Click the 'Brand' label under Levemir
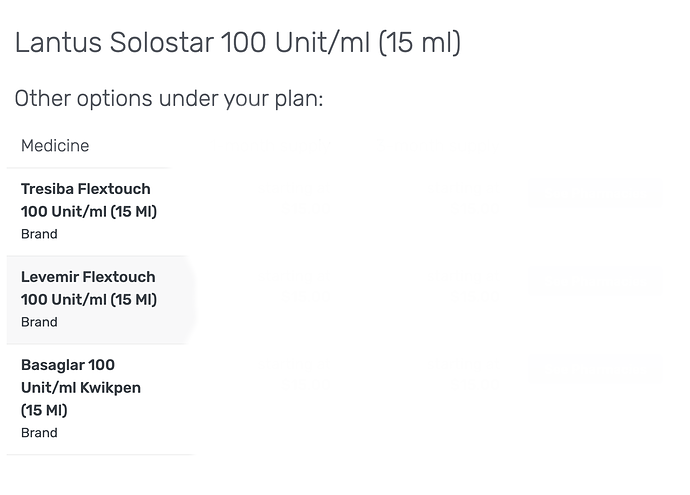The image size is (690, 495). pyautogui.click(x=39, y=322)
